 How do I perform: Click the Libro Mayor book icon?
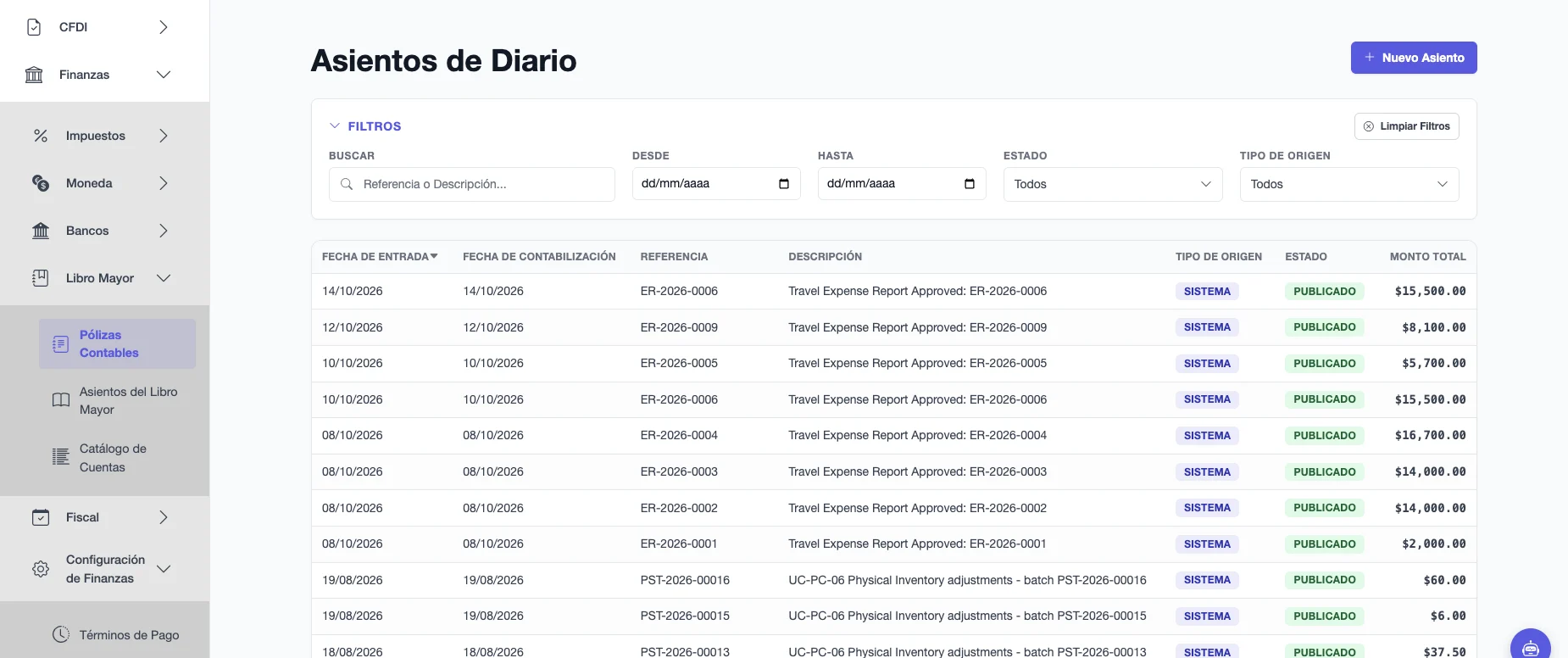41,278
